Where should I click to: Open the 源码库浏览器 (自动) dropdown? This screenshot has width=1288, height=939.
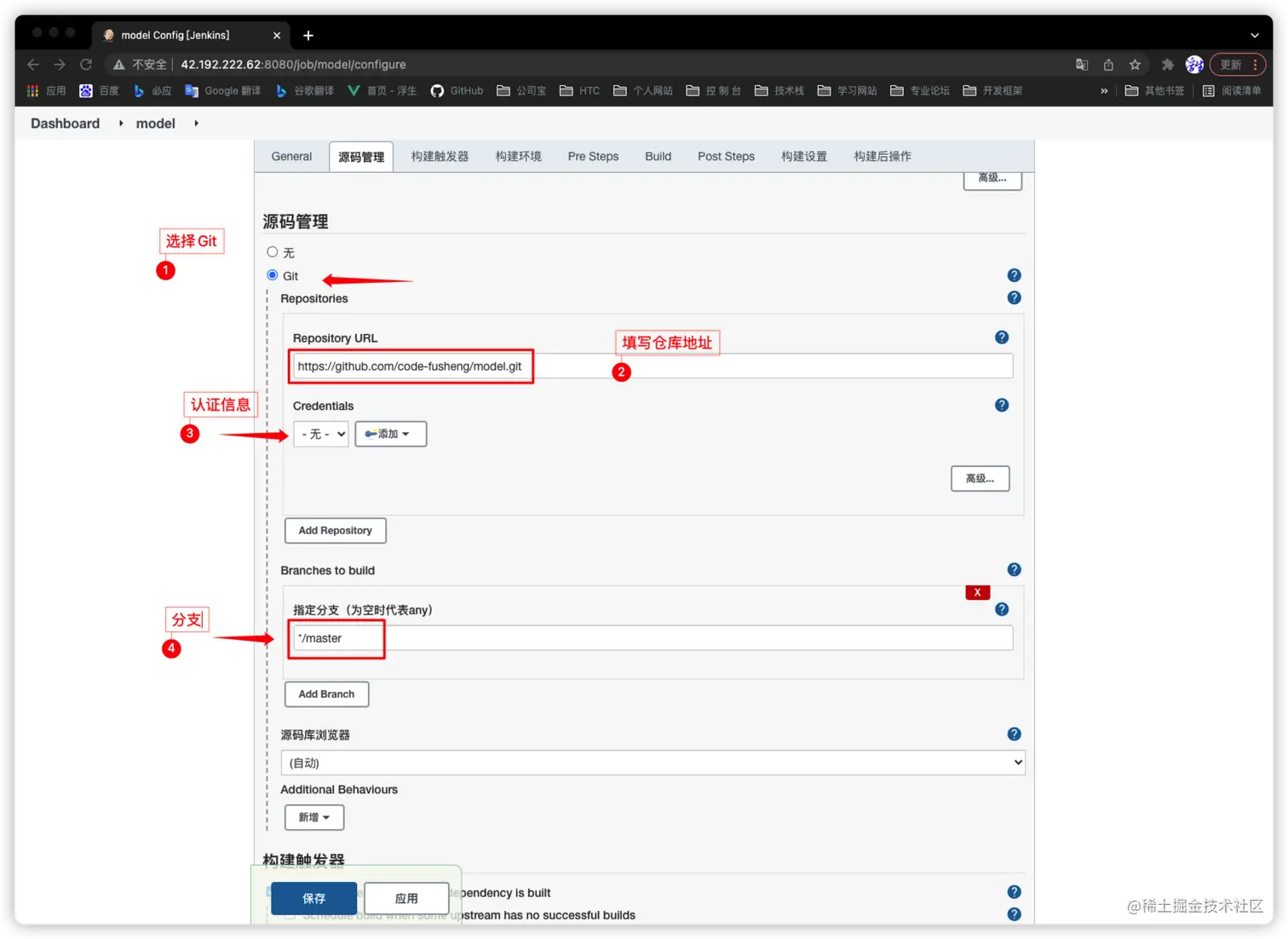tap(653, 763)
